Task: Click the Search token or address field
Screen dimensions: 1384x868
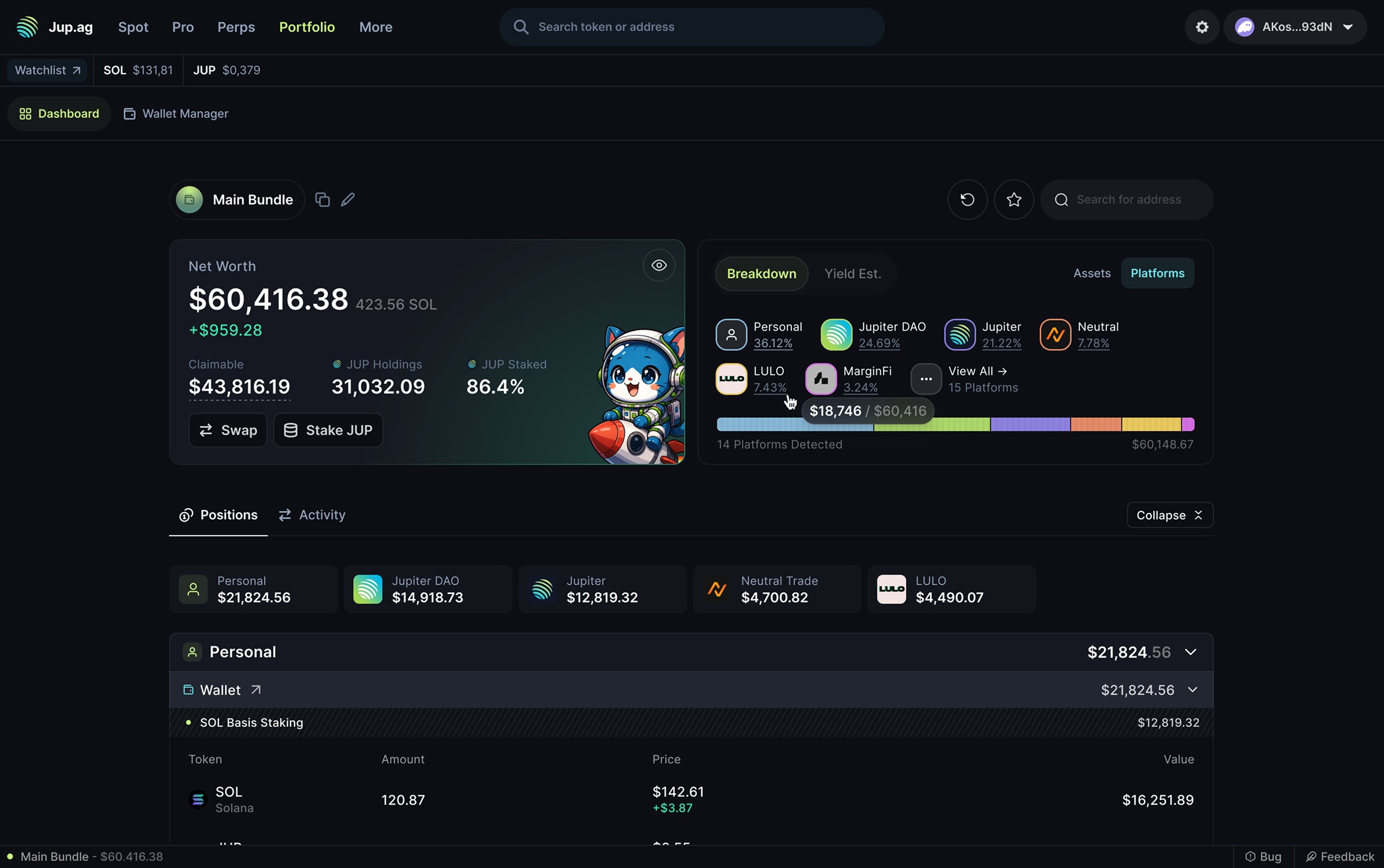Action: (x=692, y=27)
